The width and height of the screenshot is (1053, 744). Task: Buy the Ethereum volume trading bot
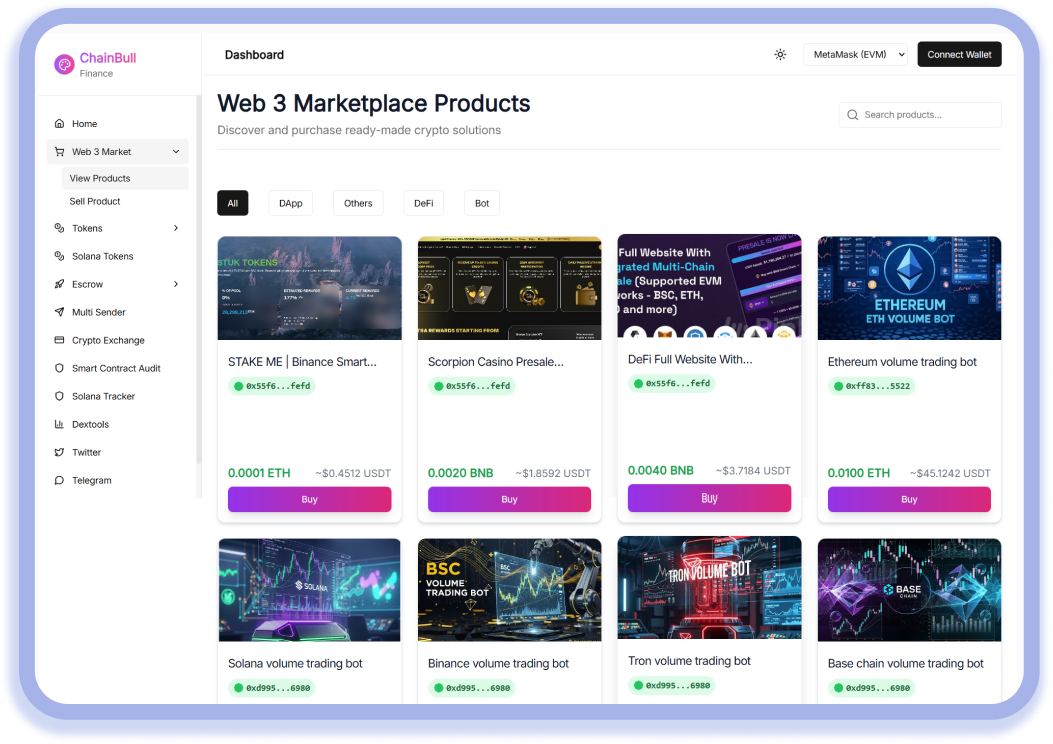click(x=908, y=499)
